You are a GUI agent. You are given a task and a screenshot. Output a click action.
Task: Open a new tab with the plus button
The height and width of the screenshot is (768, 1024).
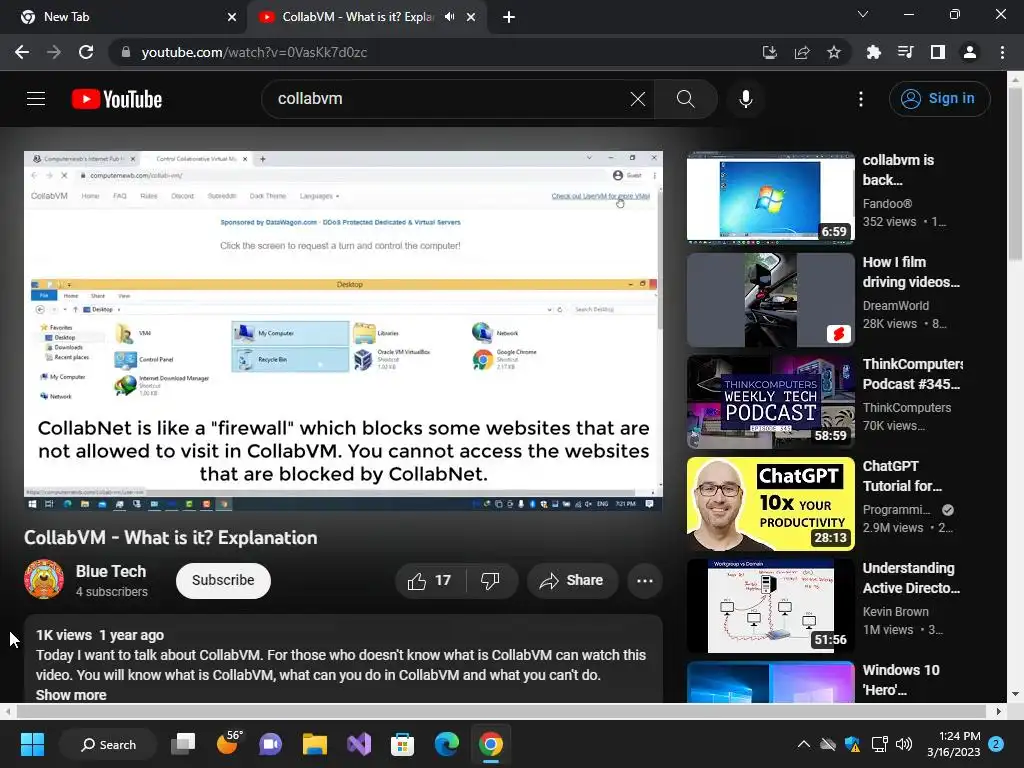click(509, 17)
